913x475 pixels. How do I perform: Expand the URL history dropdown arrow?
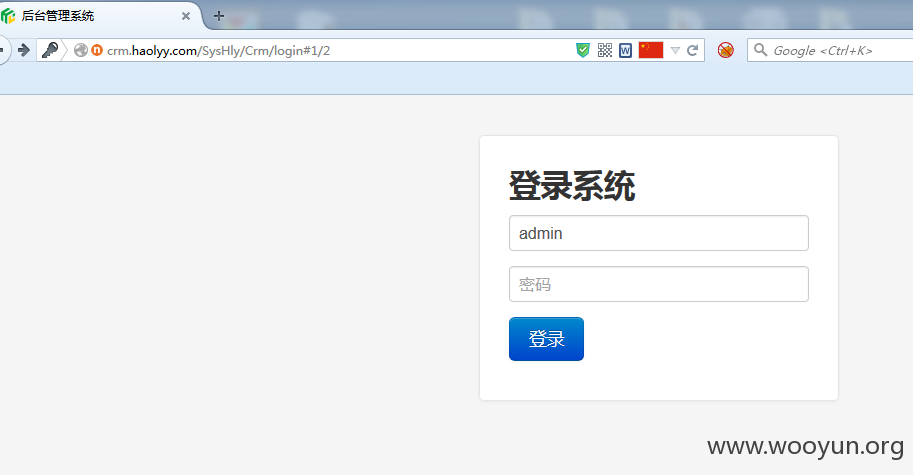click(x=675, y=51)
